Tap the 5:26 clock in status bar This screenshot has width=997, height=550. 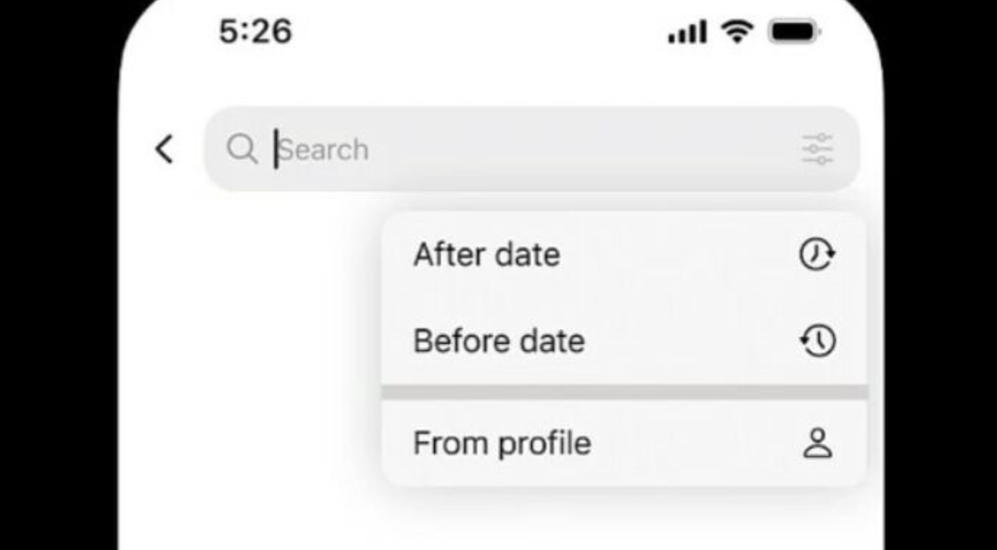256,31
